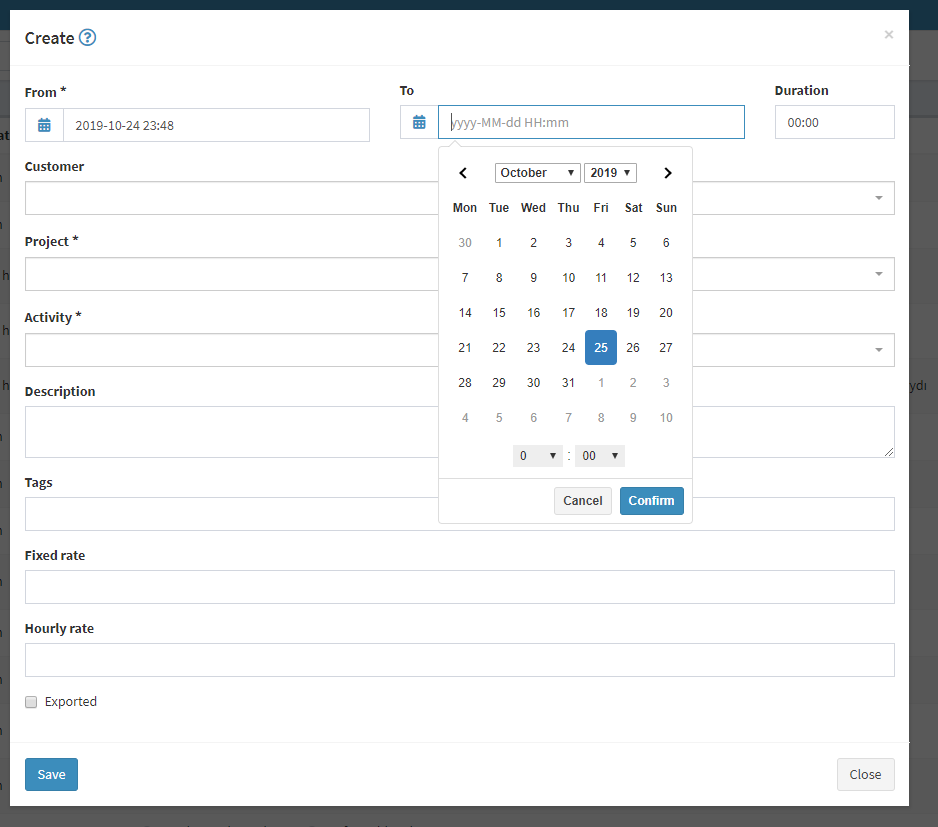
Task: Expand the Activity selection dropdown
Action: (878, 349)
